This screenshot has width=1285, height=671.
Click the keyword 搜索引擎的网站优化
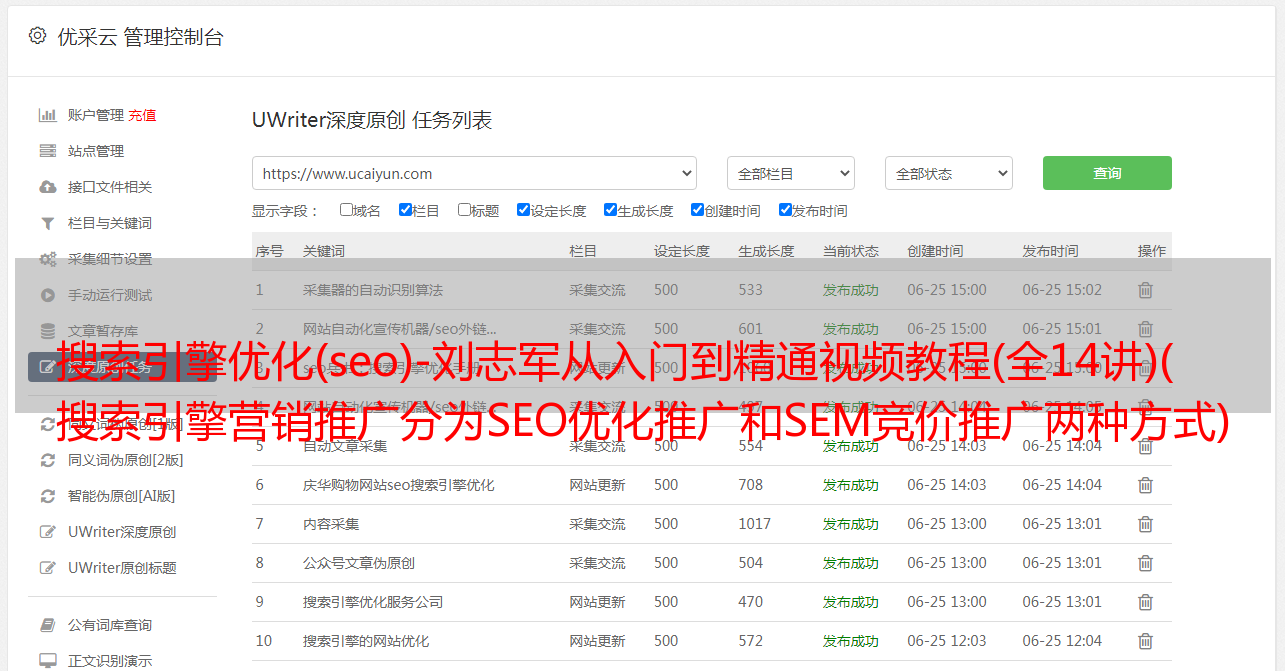(366, 641)
